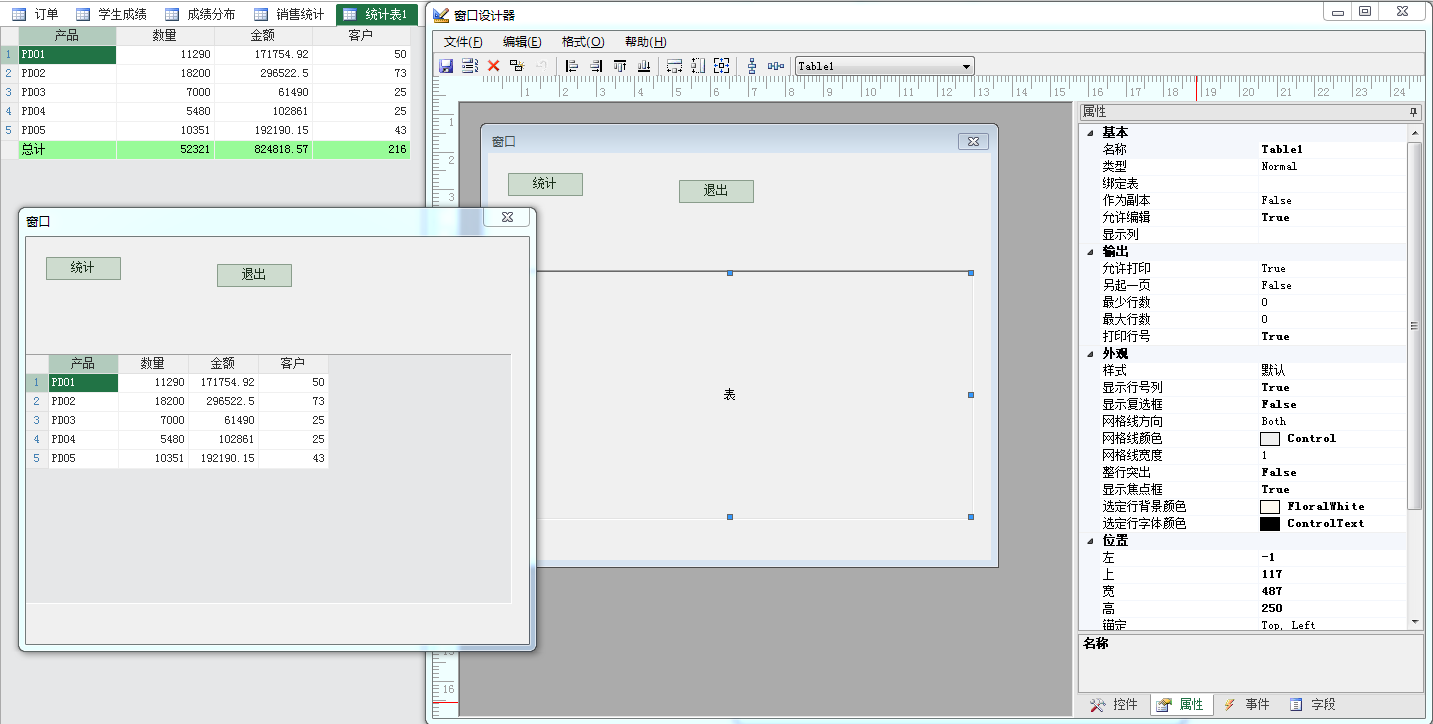Collapse the 输出 property group
The width and height of the screenshot is (1433, 724).
[1089, 251]
